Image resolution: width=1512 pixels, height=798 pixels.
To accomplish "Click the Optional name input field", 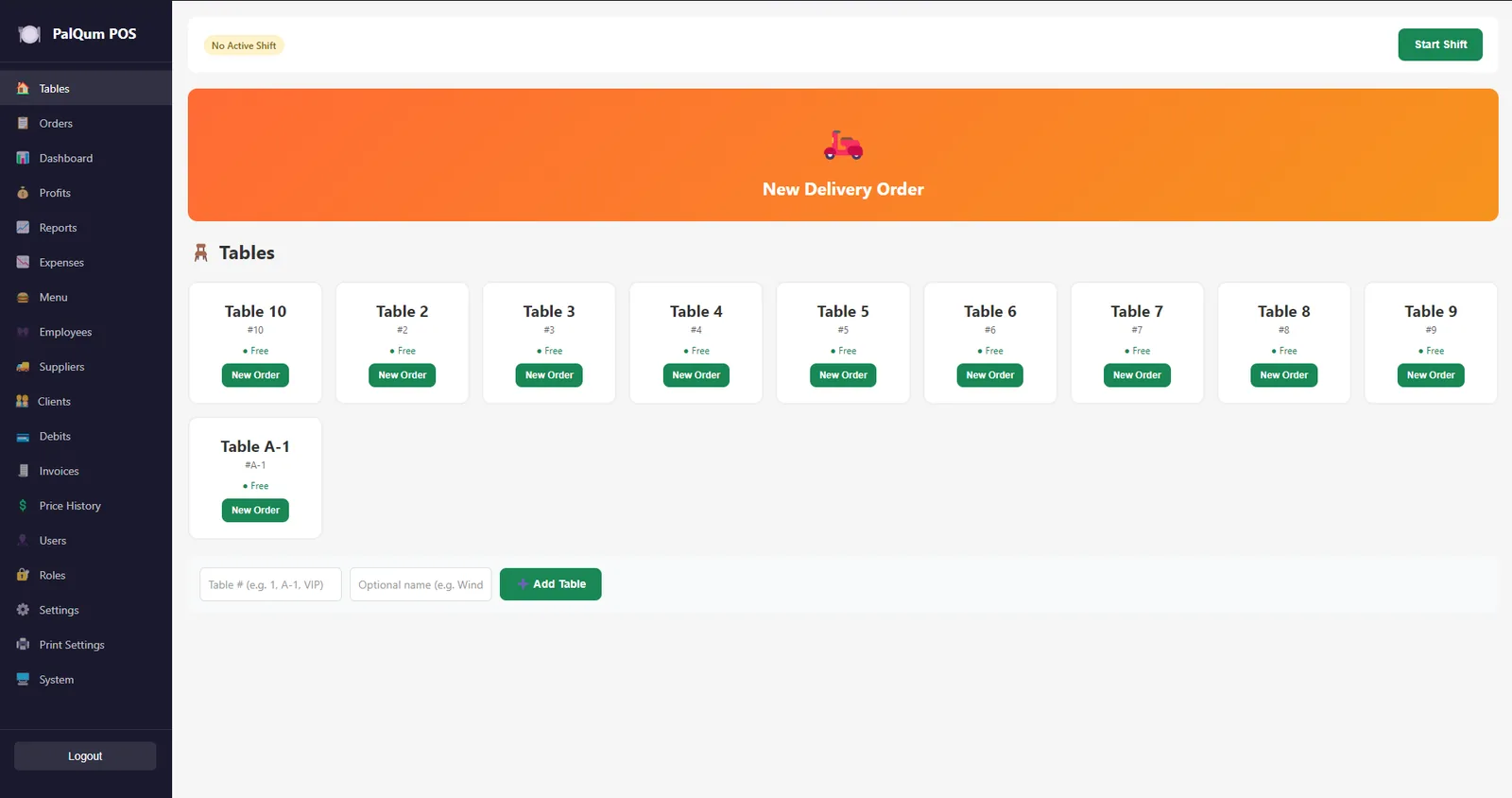I will (421, 584).
